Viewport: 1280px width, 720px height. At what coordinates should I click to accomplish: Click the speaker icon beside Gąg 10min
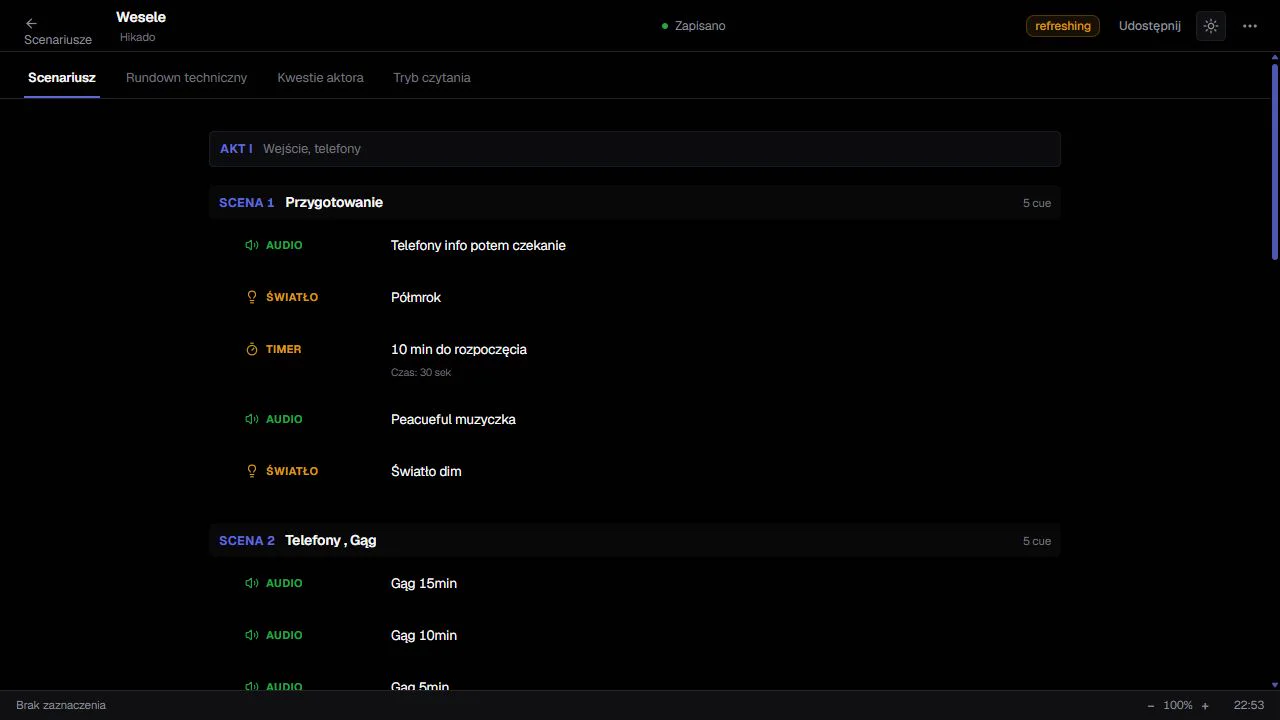[252, 635]
